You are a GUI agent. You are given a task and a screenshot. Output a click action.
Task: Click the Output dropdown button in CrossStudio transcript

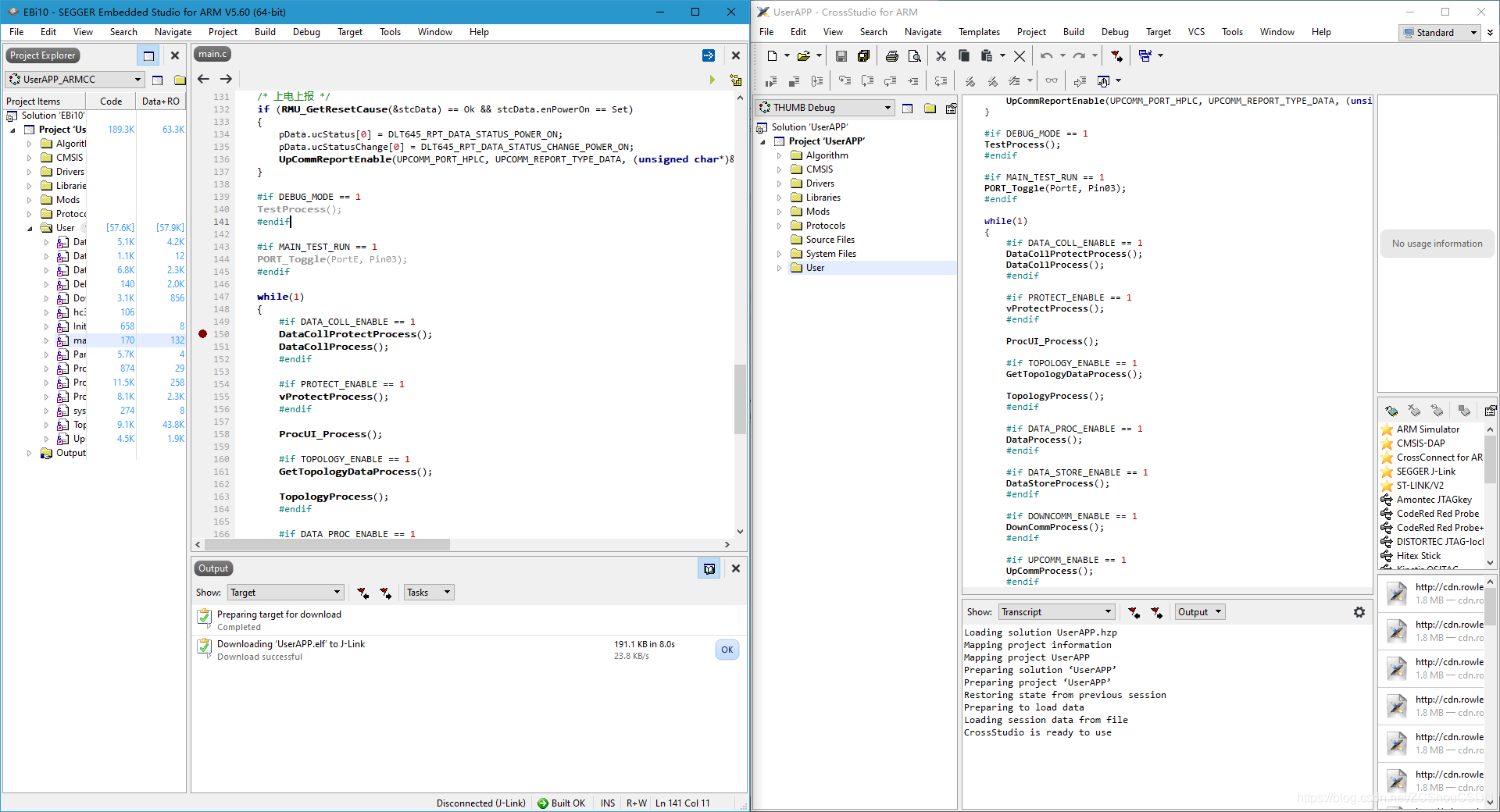(1200, 612)
